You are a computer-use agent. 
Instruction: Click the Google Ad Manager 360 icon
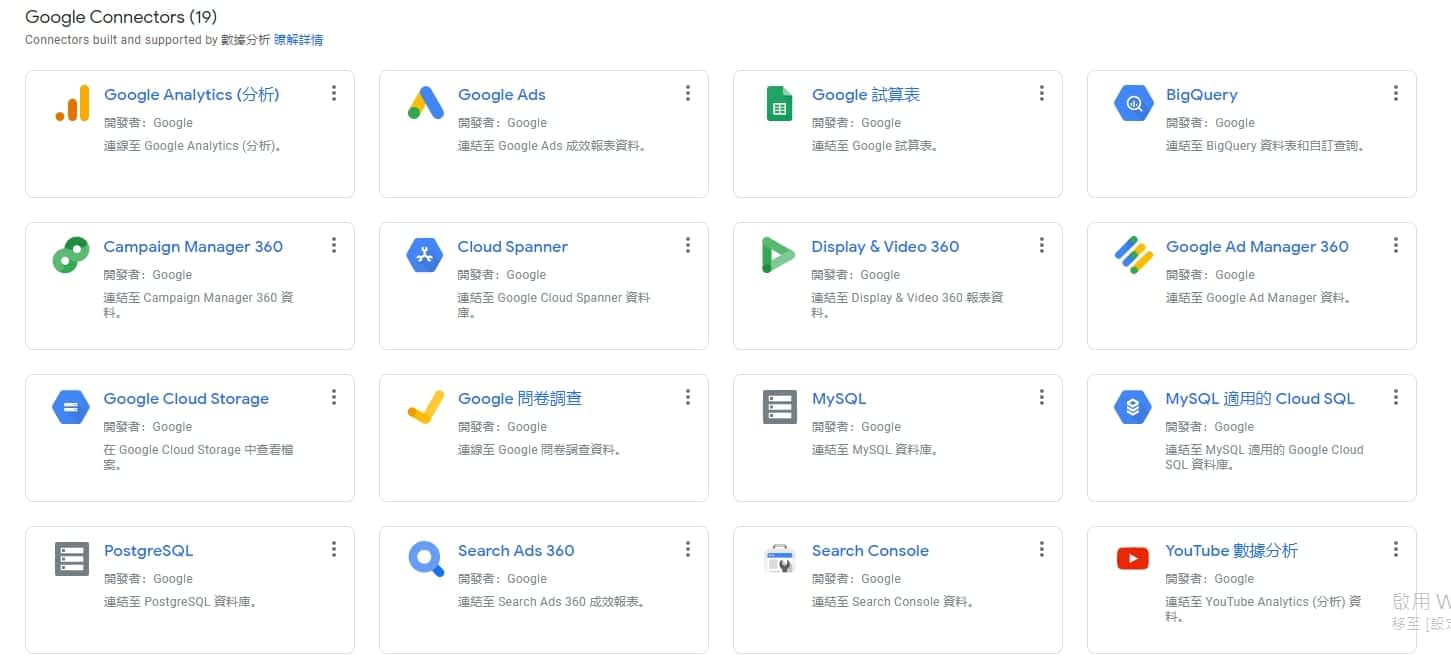pyautogui.click(x=1133, y=255)
